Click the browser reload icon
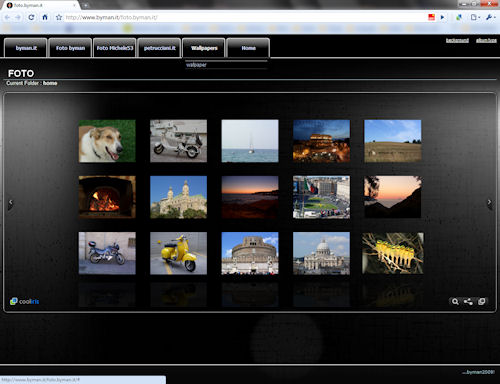Image resolution: width=500 pixels, height=384 pixels. [31, 17]
